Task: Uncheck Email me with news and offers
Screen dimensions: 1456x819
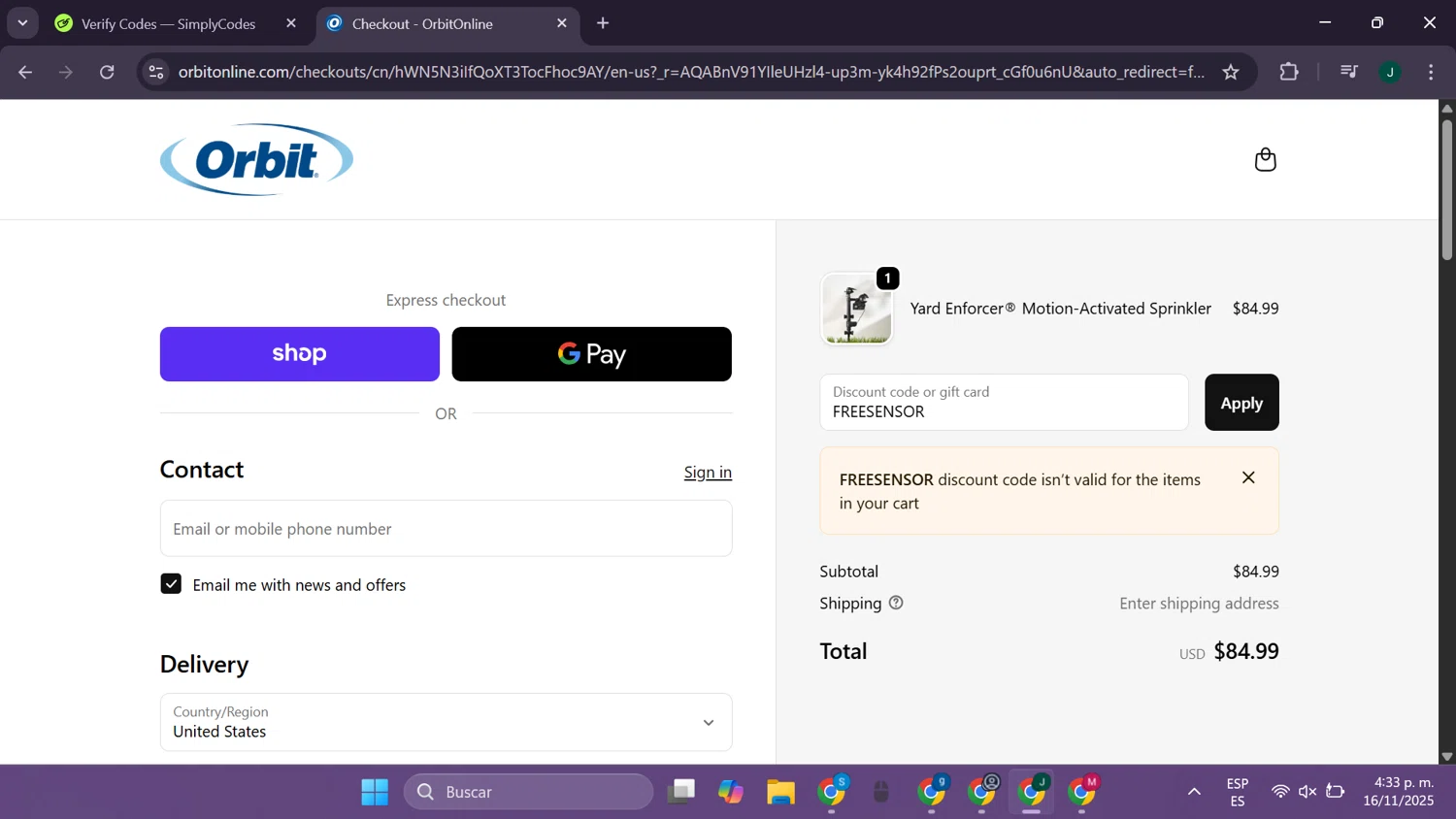Action: 171,584
